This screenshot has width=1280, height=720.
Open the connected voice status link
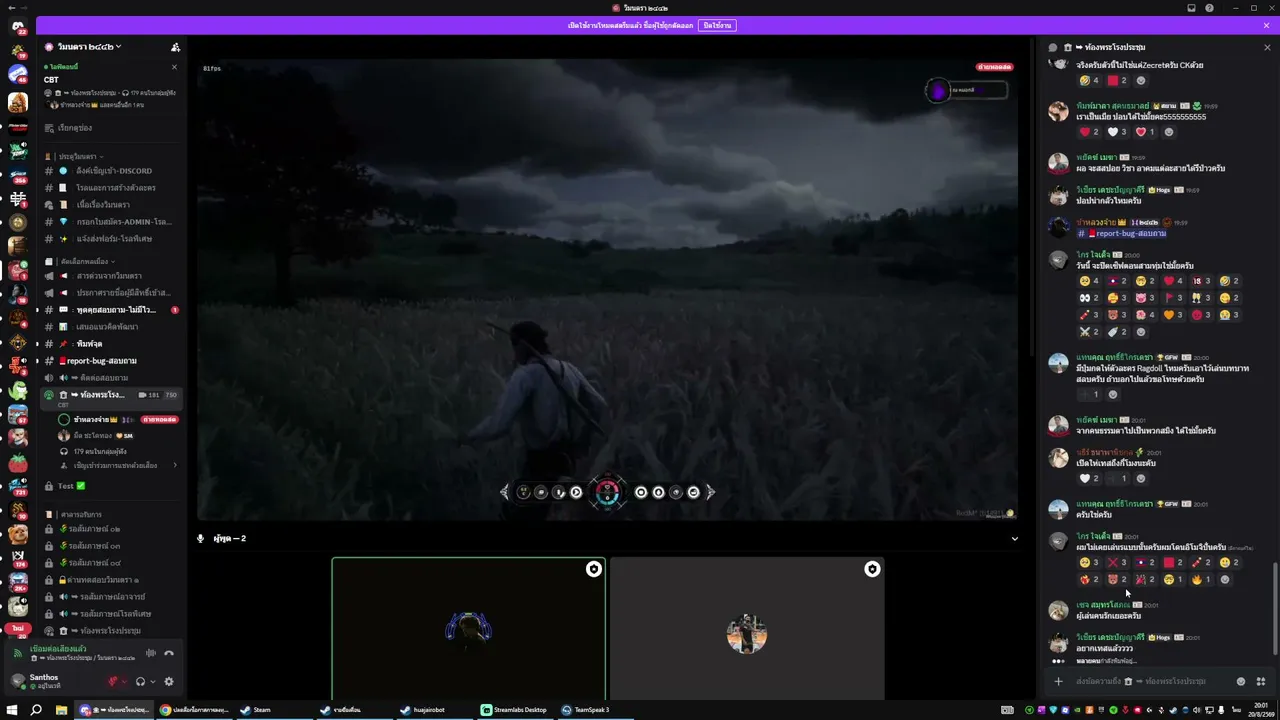pyautogui.click(x=59, y=649)
